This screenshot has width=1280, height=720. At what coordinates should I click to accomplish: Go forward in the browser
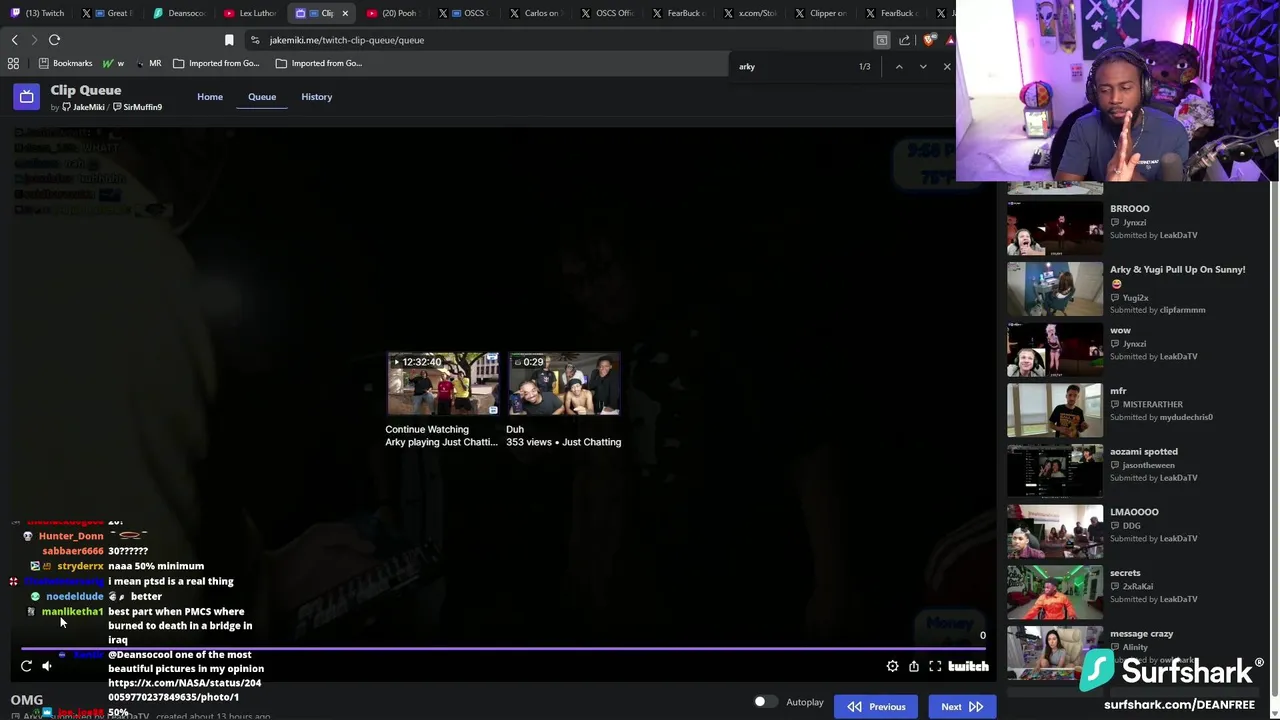tap(34, 40)
